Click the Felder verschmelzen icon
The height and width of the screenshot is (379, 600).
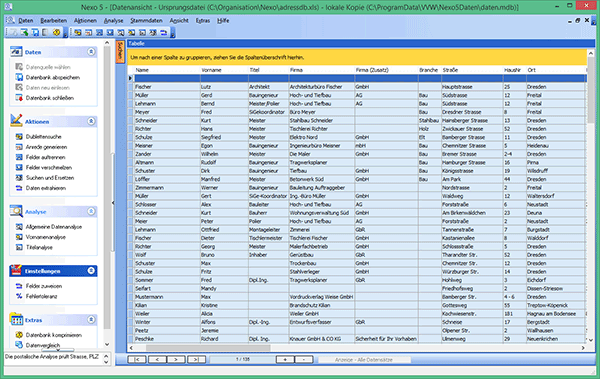[19, 168]
